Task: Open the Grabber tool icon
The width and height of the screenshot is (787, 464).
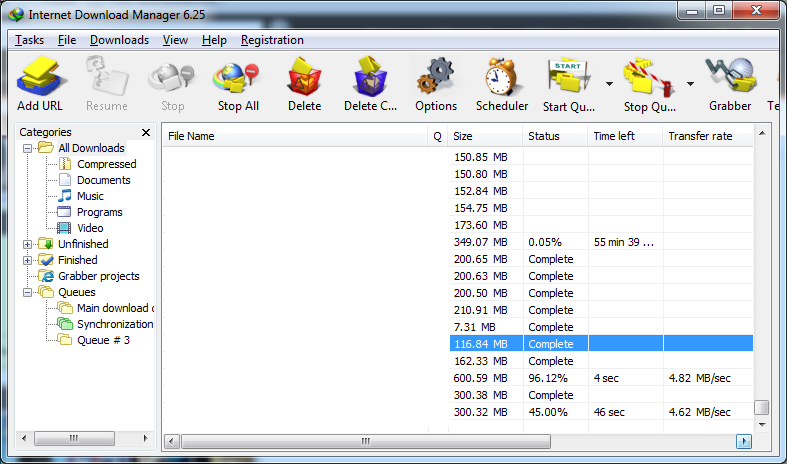Action: [x=730, y=77]
